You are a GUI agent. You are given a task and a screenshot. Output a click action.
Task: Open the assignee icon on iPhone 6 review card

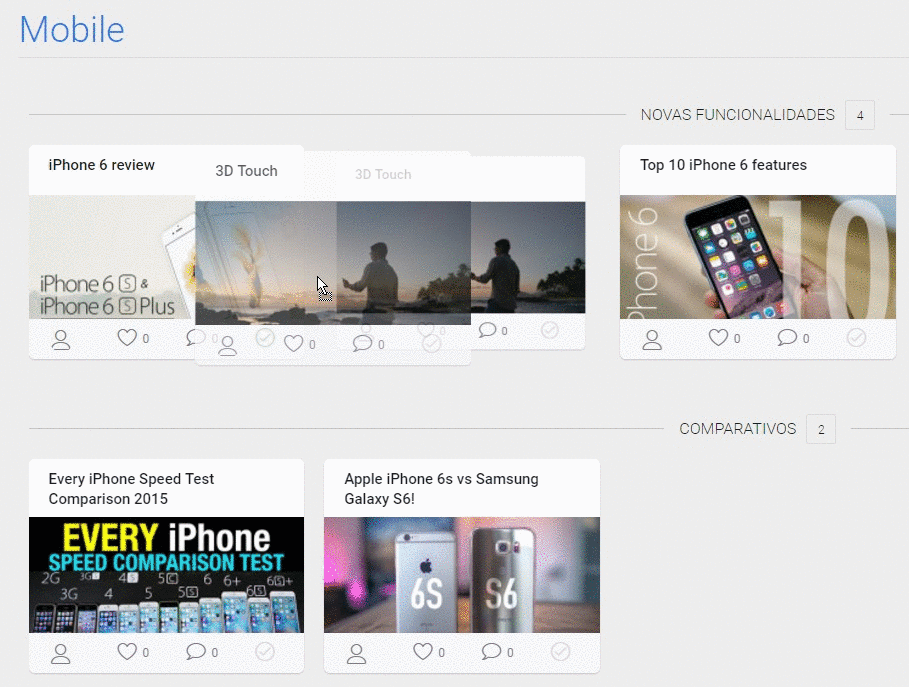[x=61, y=340]
